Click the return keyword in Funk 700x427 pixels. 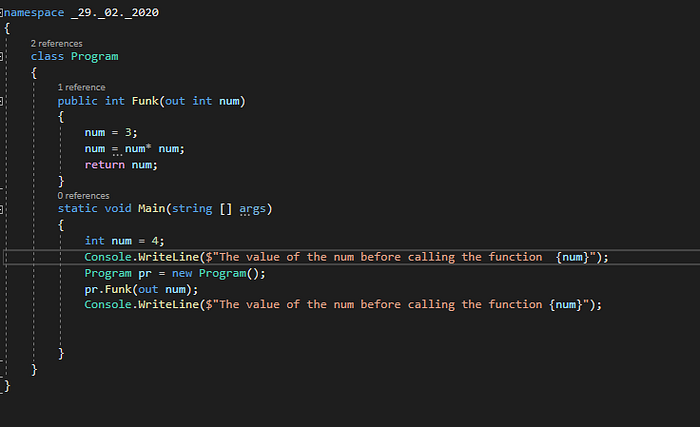[x=104, y=165]
